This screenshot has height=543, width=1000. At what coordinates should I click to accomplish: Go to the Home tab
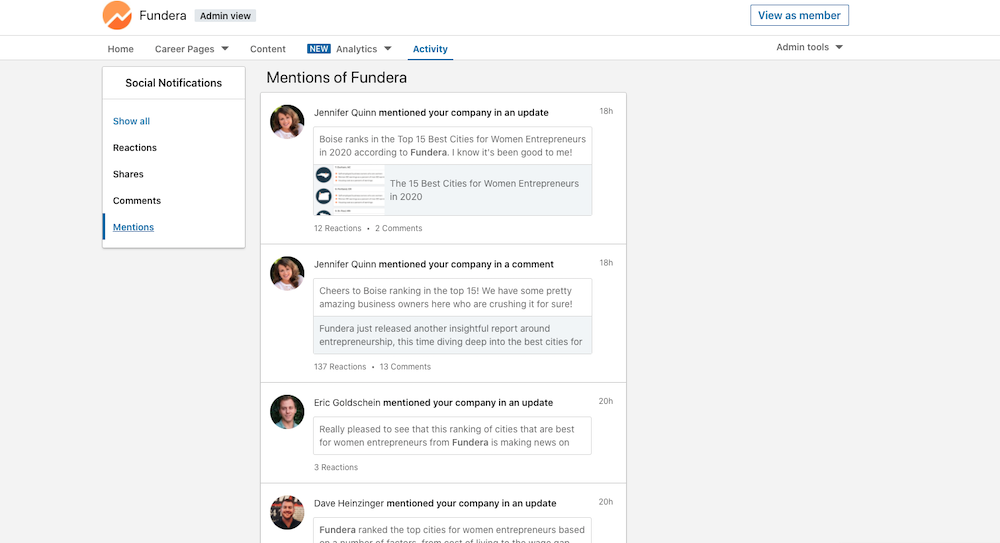(x=121, y=49)
